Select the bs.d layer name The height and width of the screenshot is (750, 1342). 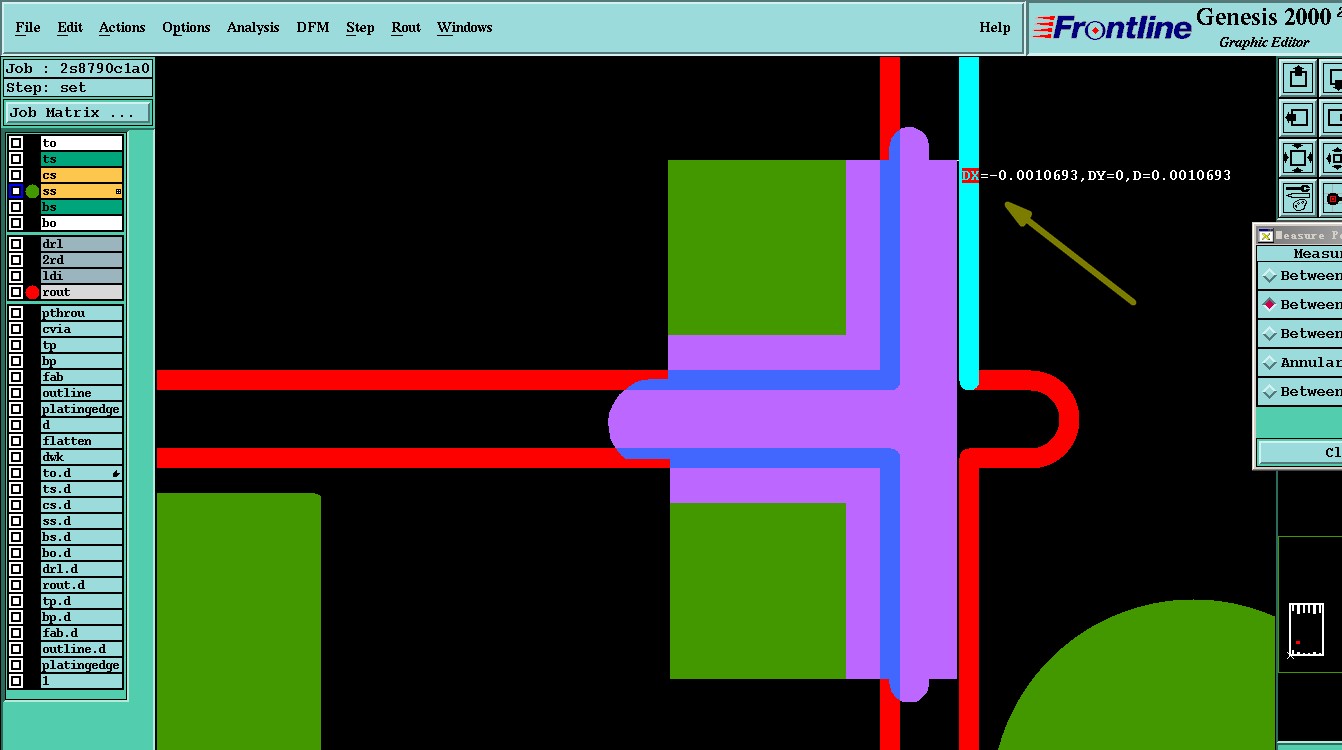click(81, 537)
